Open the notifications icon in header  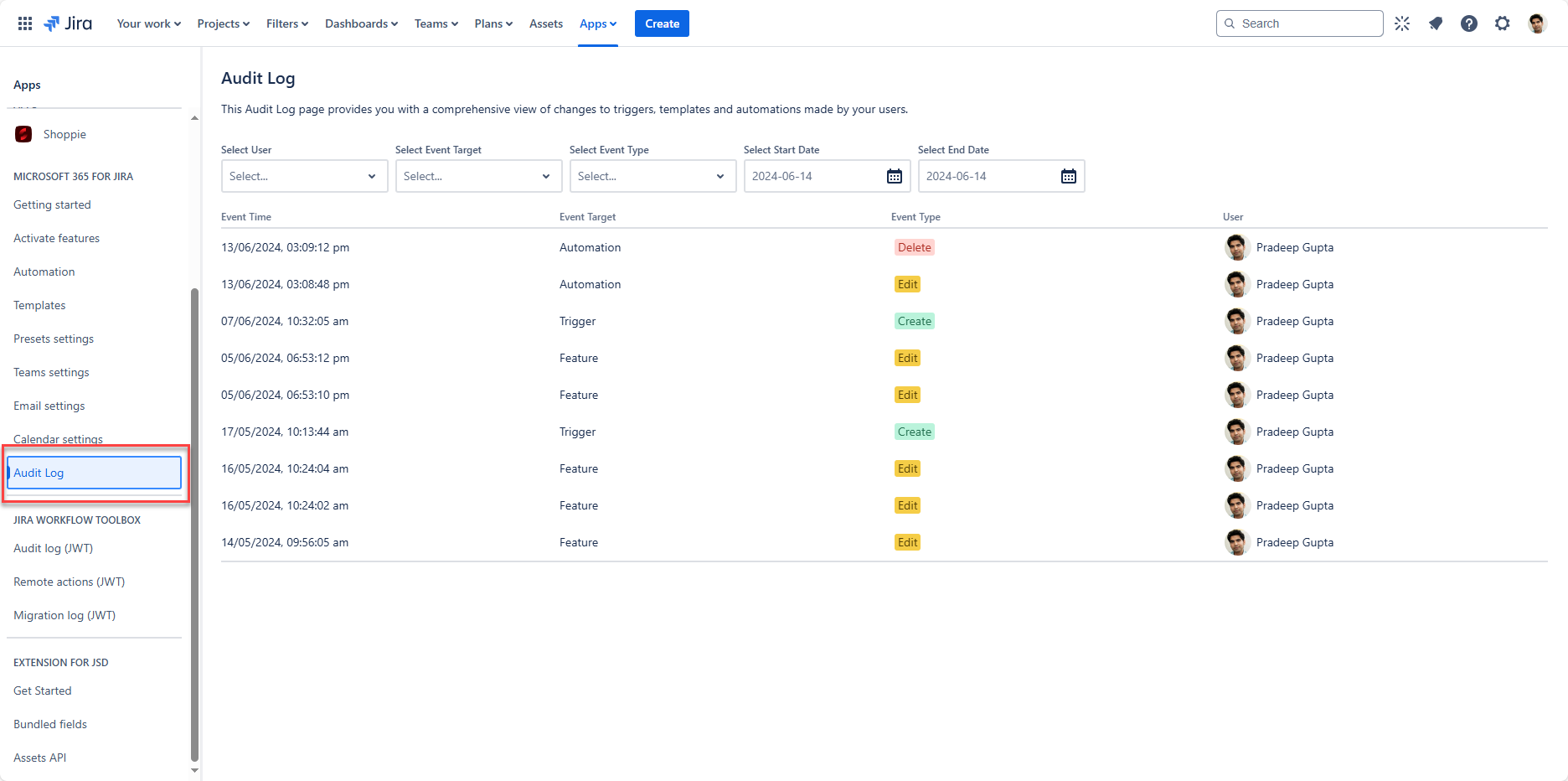pos(1436,23)
